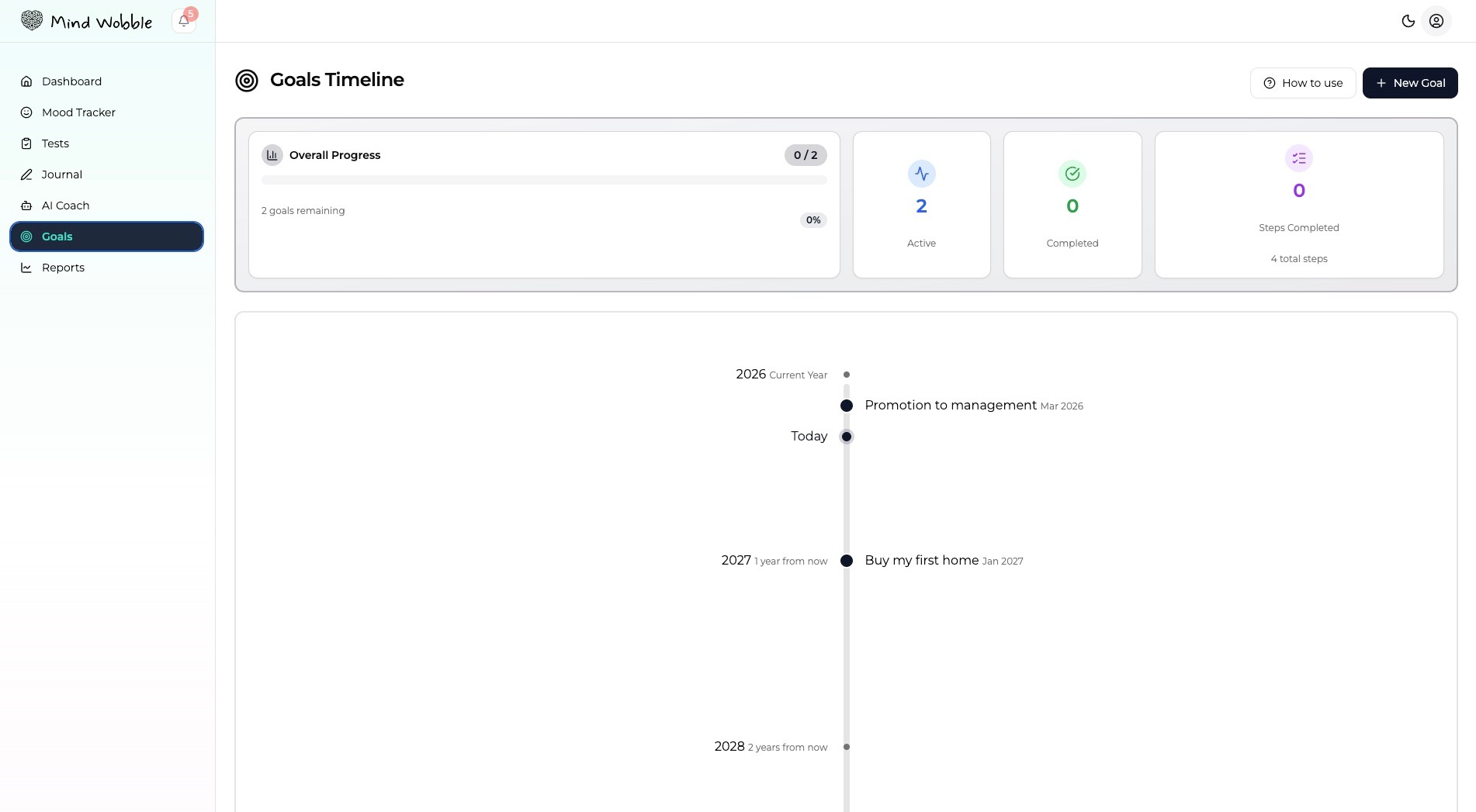Click the Overall Progress bar chart icon
Image resolution: width=1476 pixels, height=812 pixels.
coord(272,155)
